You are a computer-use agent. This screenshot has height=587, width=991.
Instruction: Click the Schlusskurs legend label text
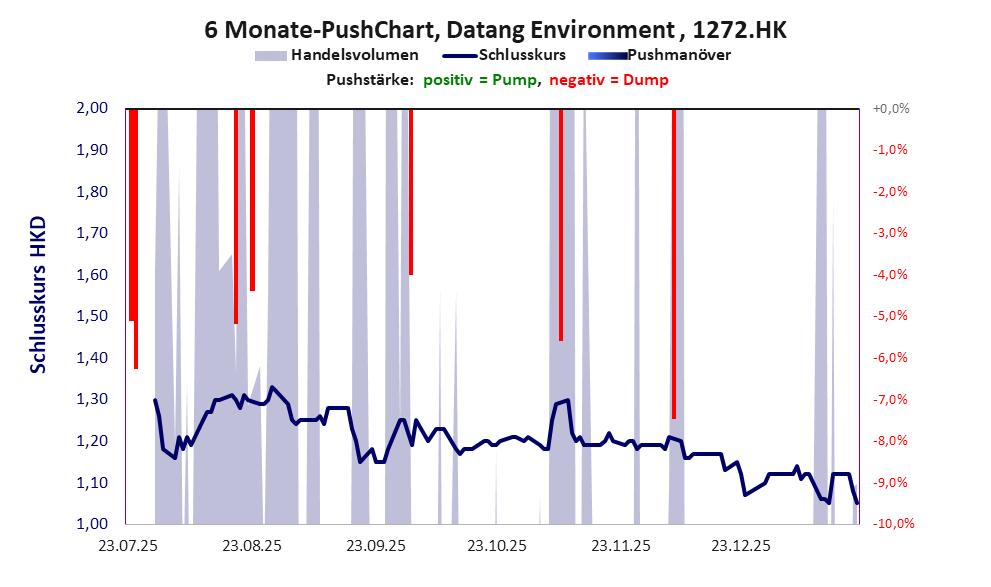[x=523, y=56]
